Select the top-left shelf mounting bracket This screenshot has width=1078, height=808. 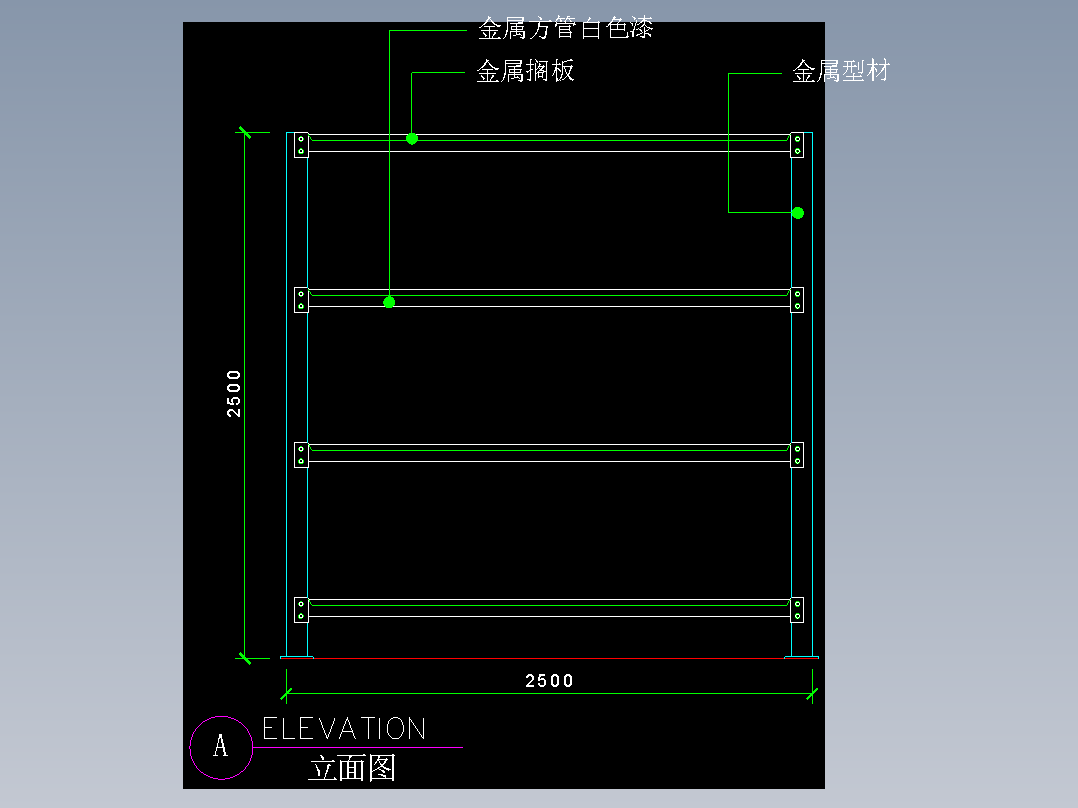click(x=301, y=145)
